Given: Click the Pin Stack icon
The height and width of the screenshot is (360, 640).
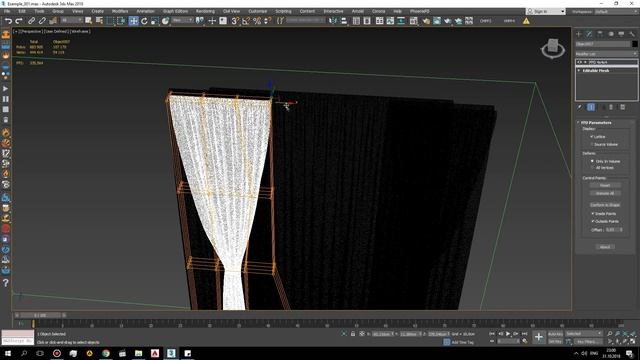Looking at the screenshot, I should (x=580, y=107).
